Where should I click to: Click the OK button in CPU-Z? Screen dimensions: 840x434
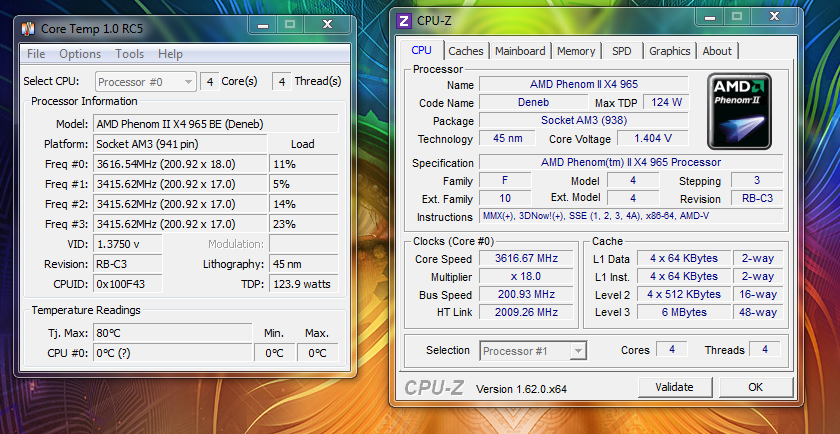click(x=755, y=387)
